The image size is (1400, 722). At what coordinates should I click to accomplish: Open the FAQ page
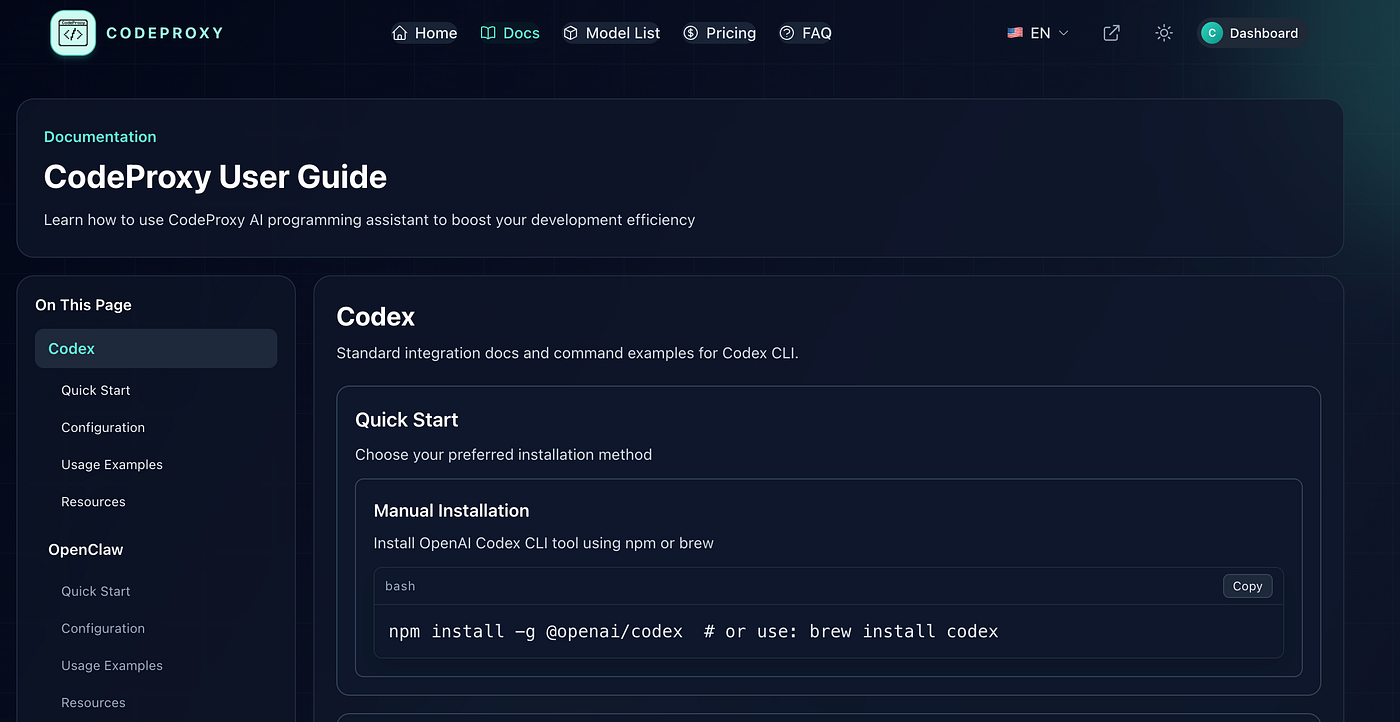[805, 33]
